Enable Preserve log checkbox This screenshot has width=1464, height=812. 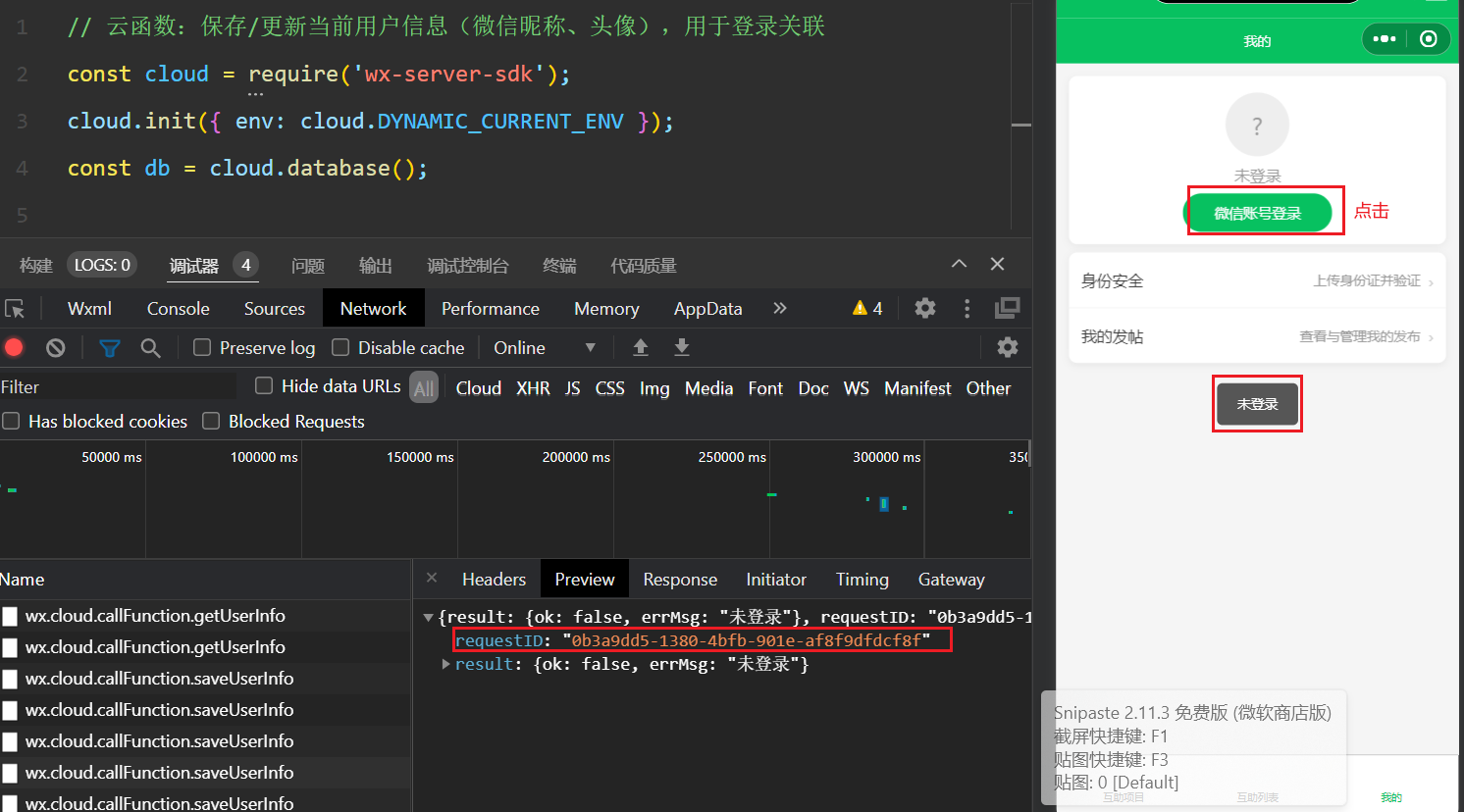pyautogui.click(x=202, y=347)
